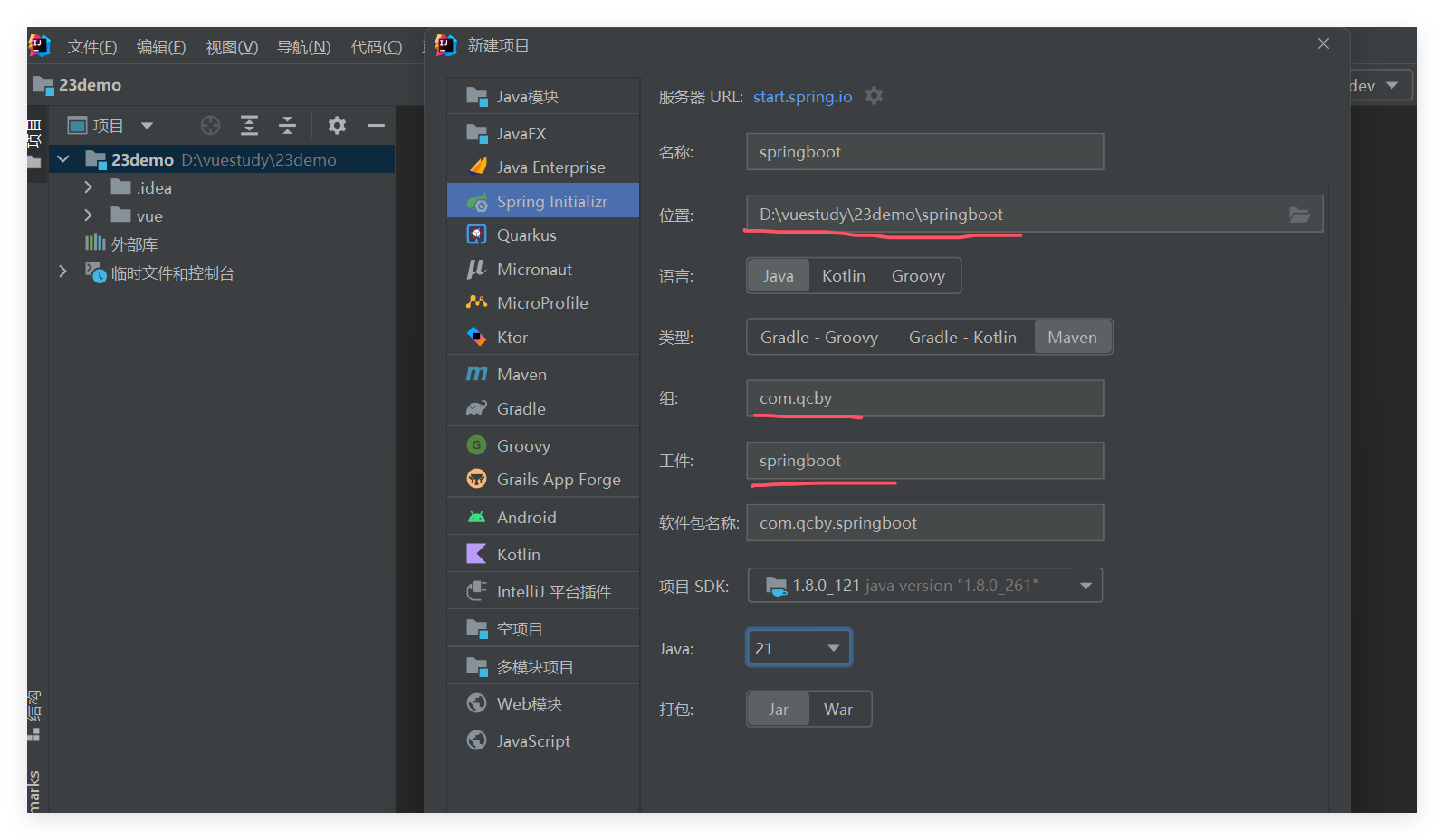
Task: Select 空项目 project type
Action: coord(543,628)
